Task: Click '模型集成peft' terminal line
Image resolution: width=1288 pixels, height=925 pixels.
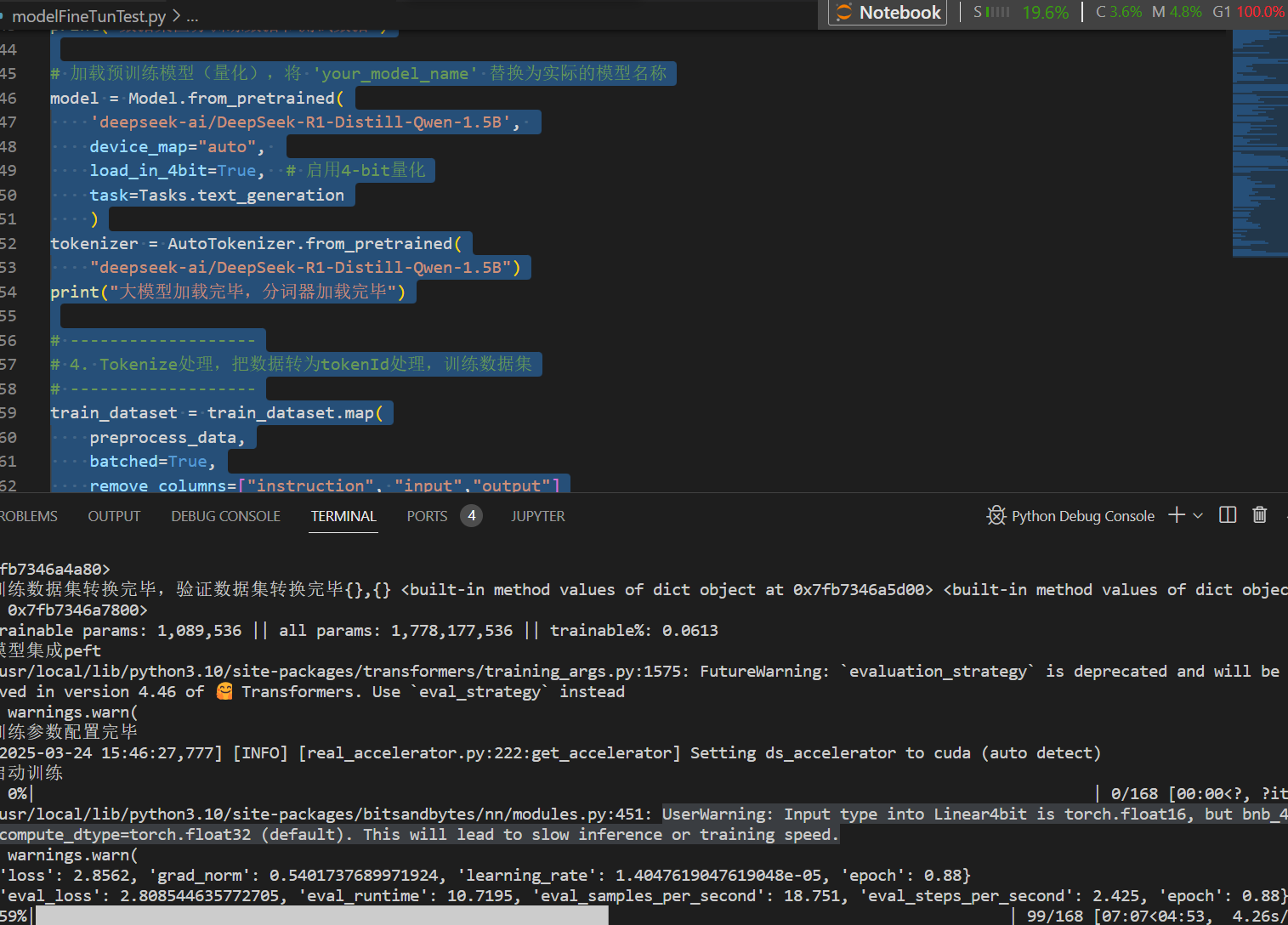Action: click(50, 650)
